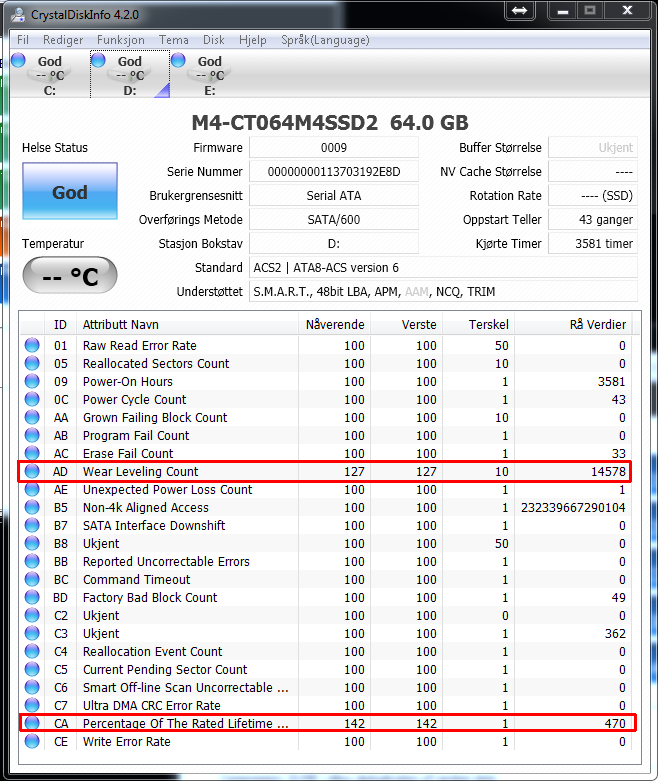This screenshot has height=781, width=658.
Task: Click the Firmware value field 0009
Action: click(334, 148)
